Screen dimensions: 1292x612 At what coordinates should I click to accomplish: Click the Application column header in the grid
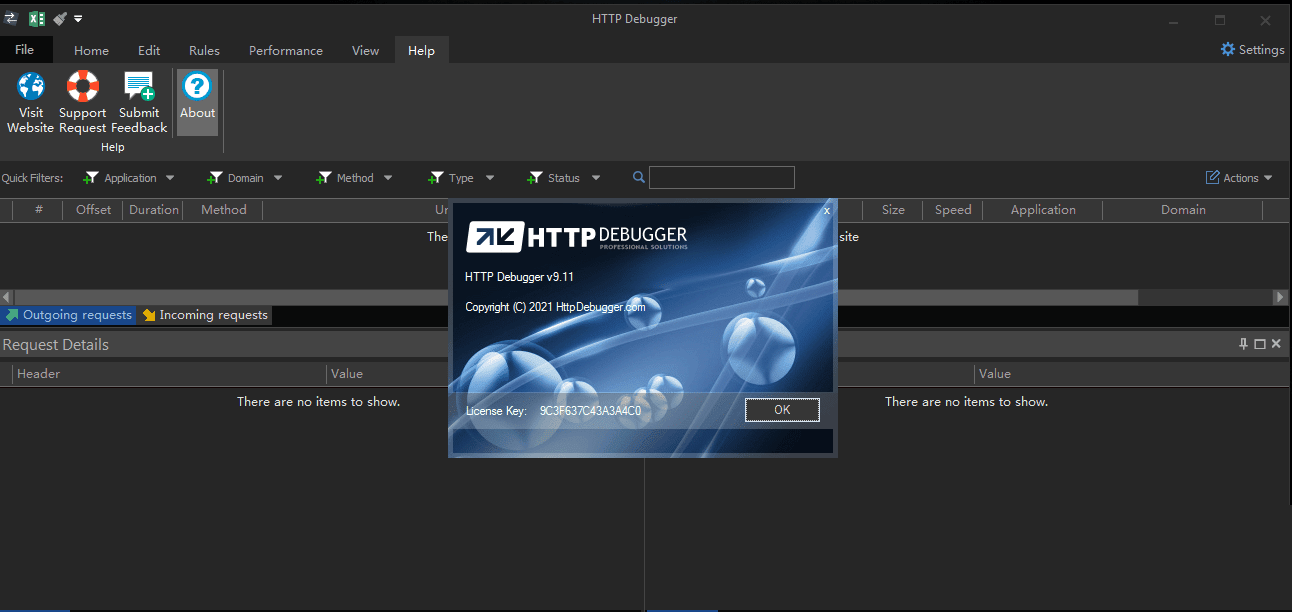(1043, 210)
